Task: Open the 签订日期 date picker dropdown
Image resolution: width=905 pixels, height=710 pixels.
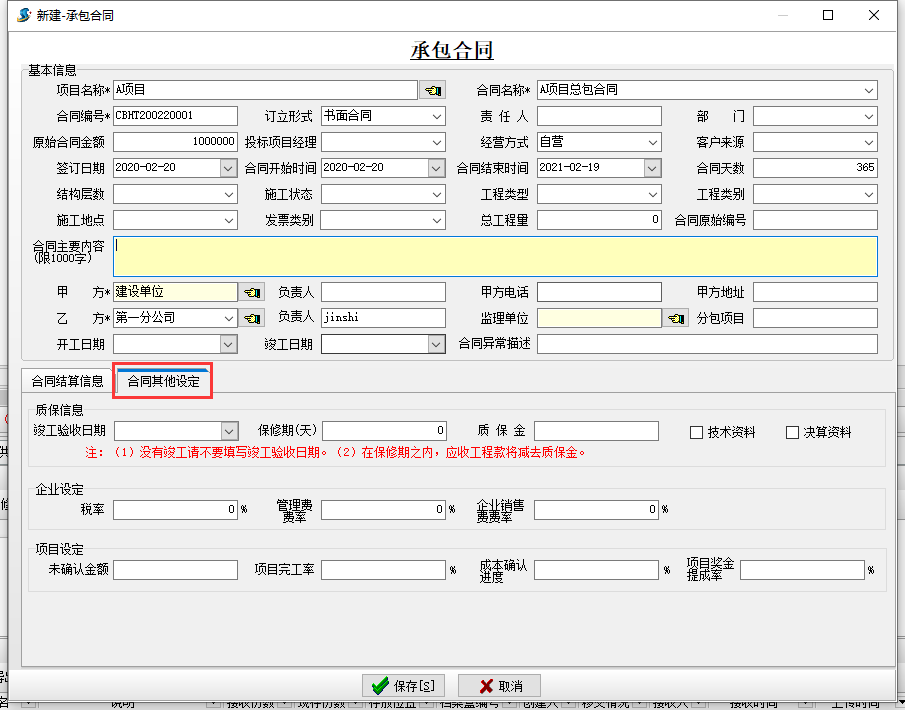Action: pyautogui.click(x=229, y=168)
